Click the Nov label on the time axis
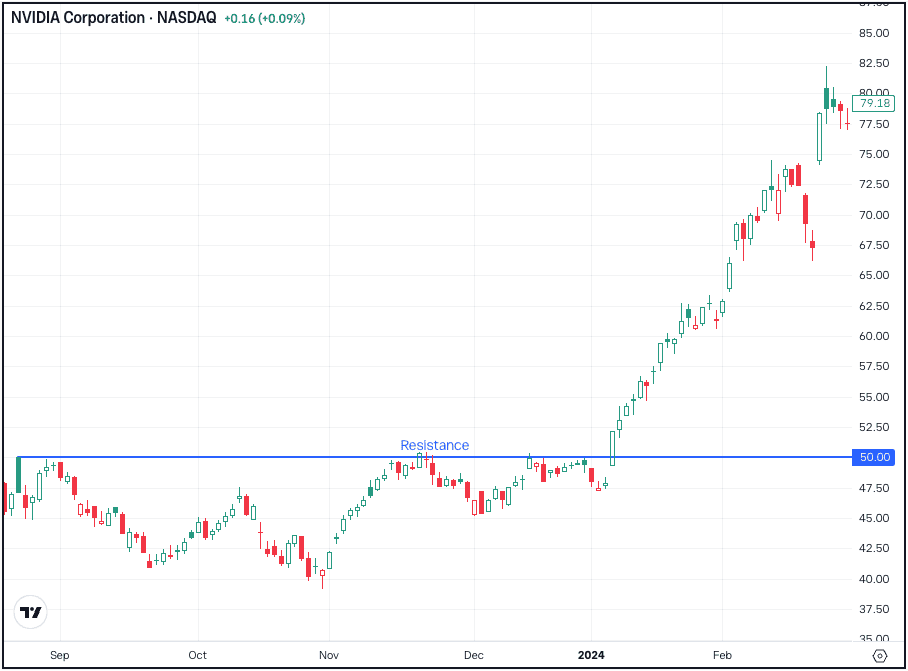908x671 pixels. 328,655
